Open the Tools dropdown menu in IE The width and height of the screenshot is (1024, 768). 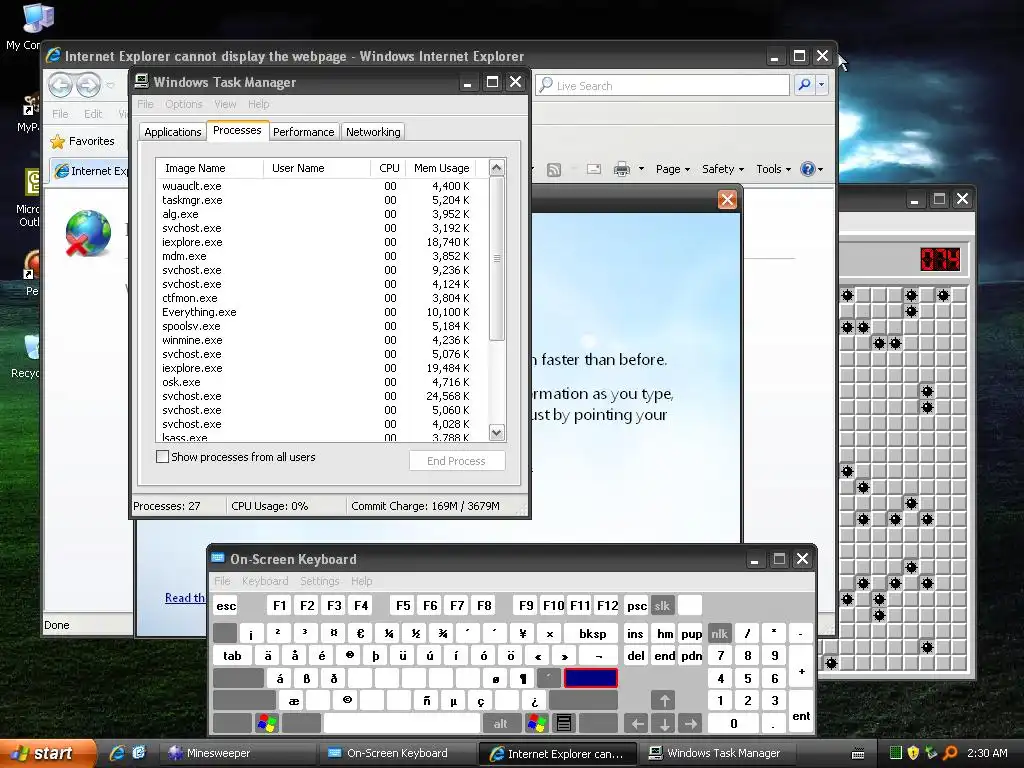[x=773, y=169]
